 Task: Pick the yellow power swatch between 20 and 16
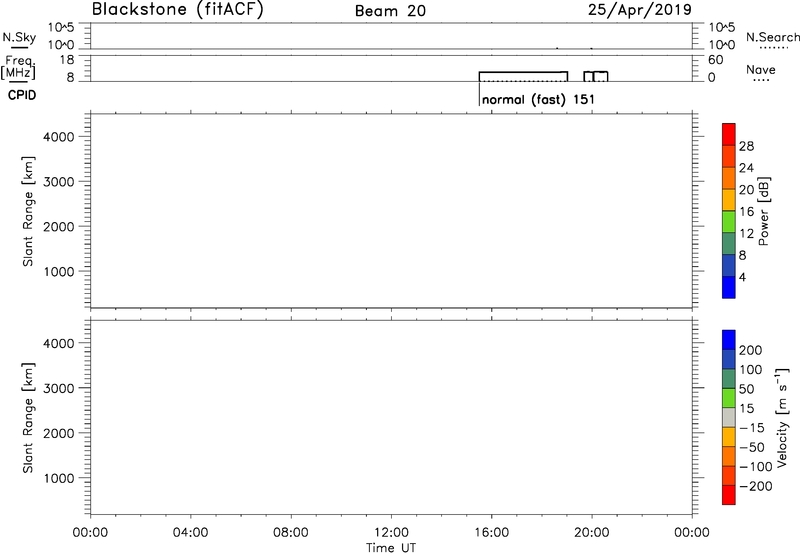729,199
